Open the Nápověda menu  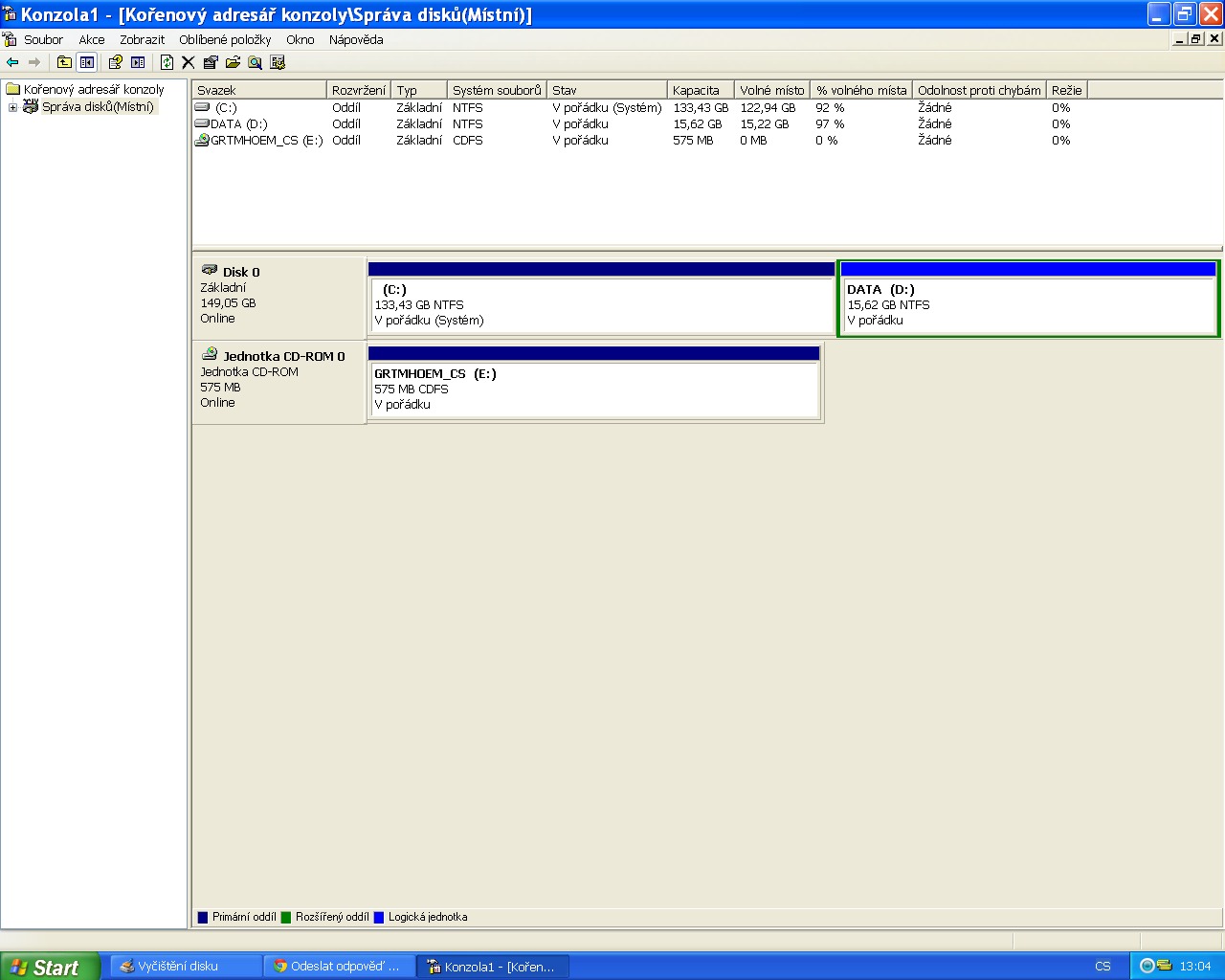click(356, 39)
